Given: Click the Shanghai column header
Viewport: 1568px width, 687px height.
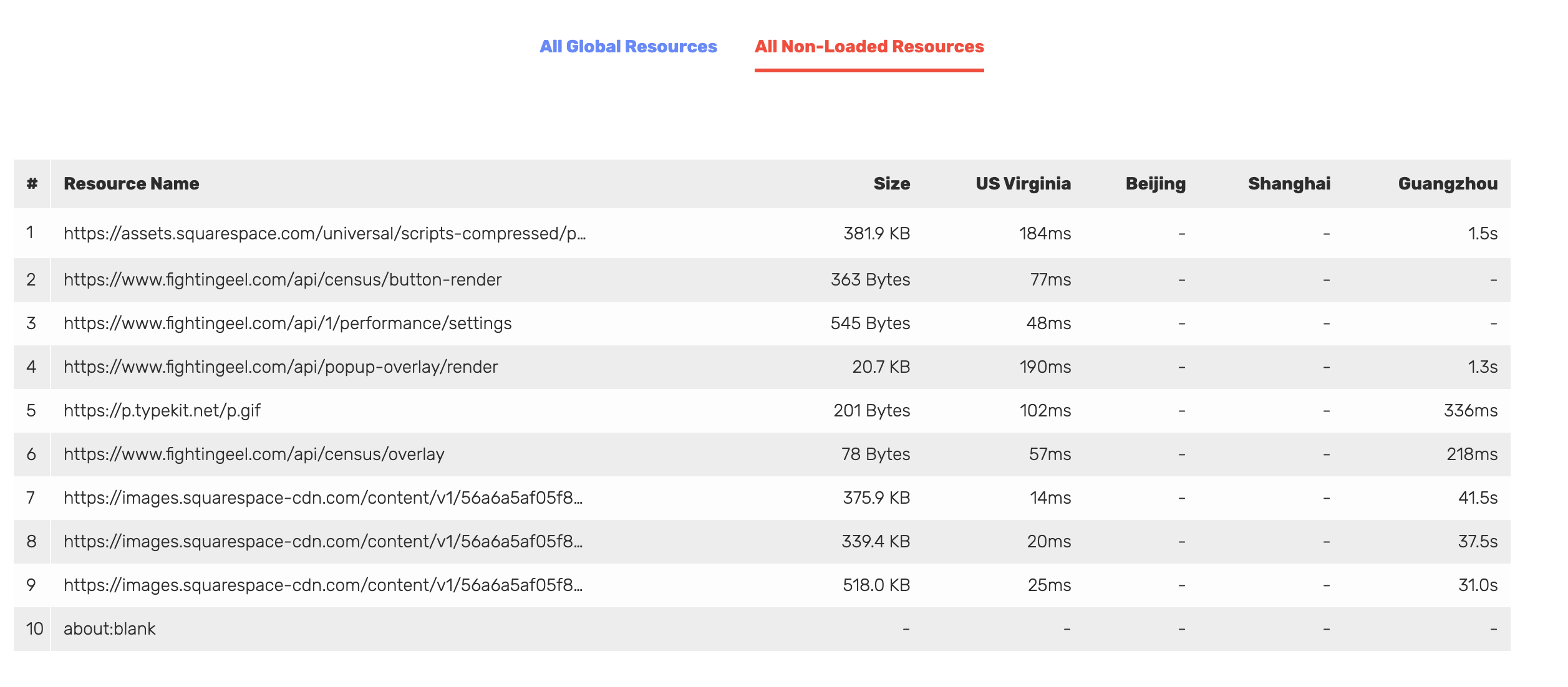Looking at the screenshot, I should click(x=1289, y=184).
